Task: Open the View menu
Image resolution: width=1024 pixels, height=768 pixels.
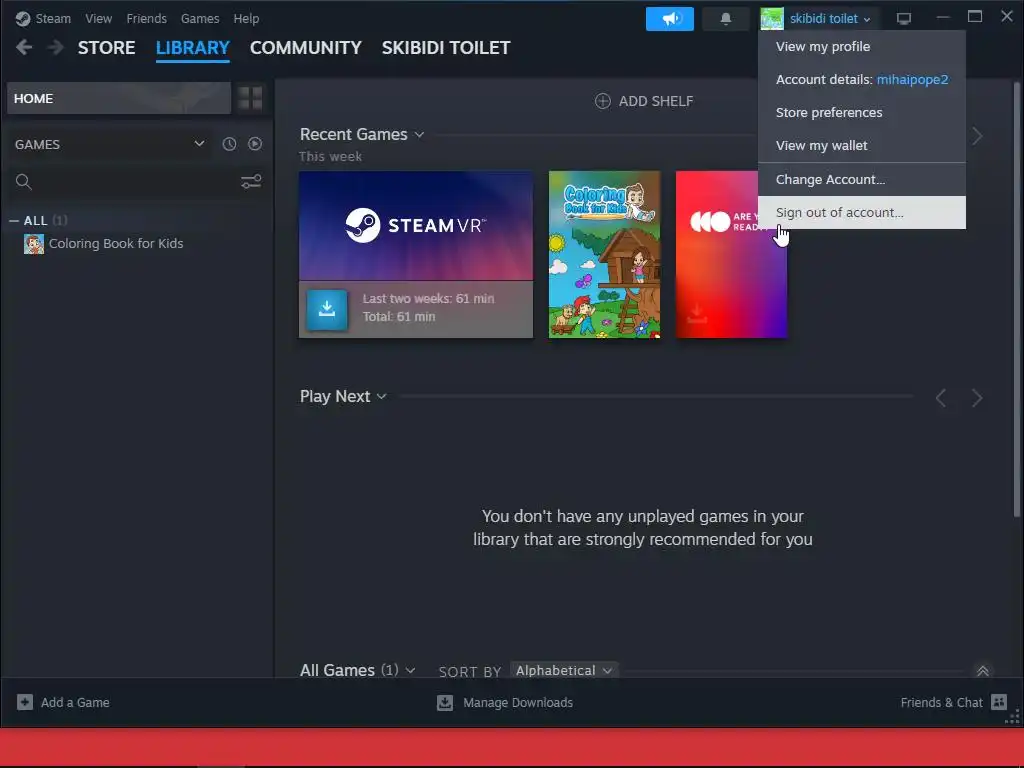Action: [98, 18]
